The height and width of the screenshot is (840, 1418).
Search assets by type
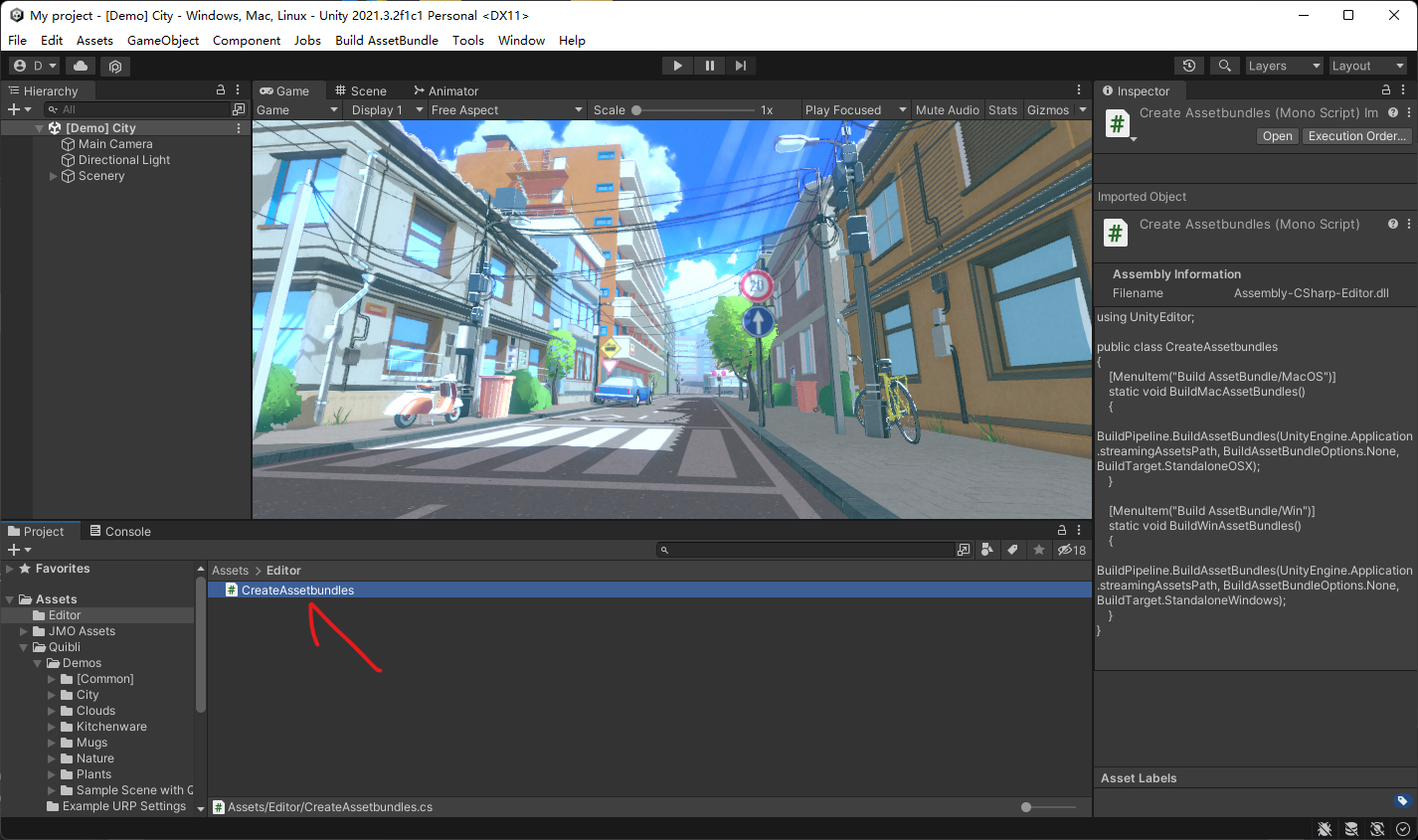[986, 550]
